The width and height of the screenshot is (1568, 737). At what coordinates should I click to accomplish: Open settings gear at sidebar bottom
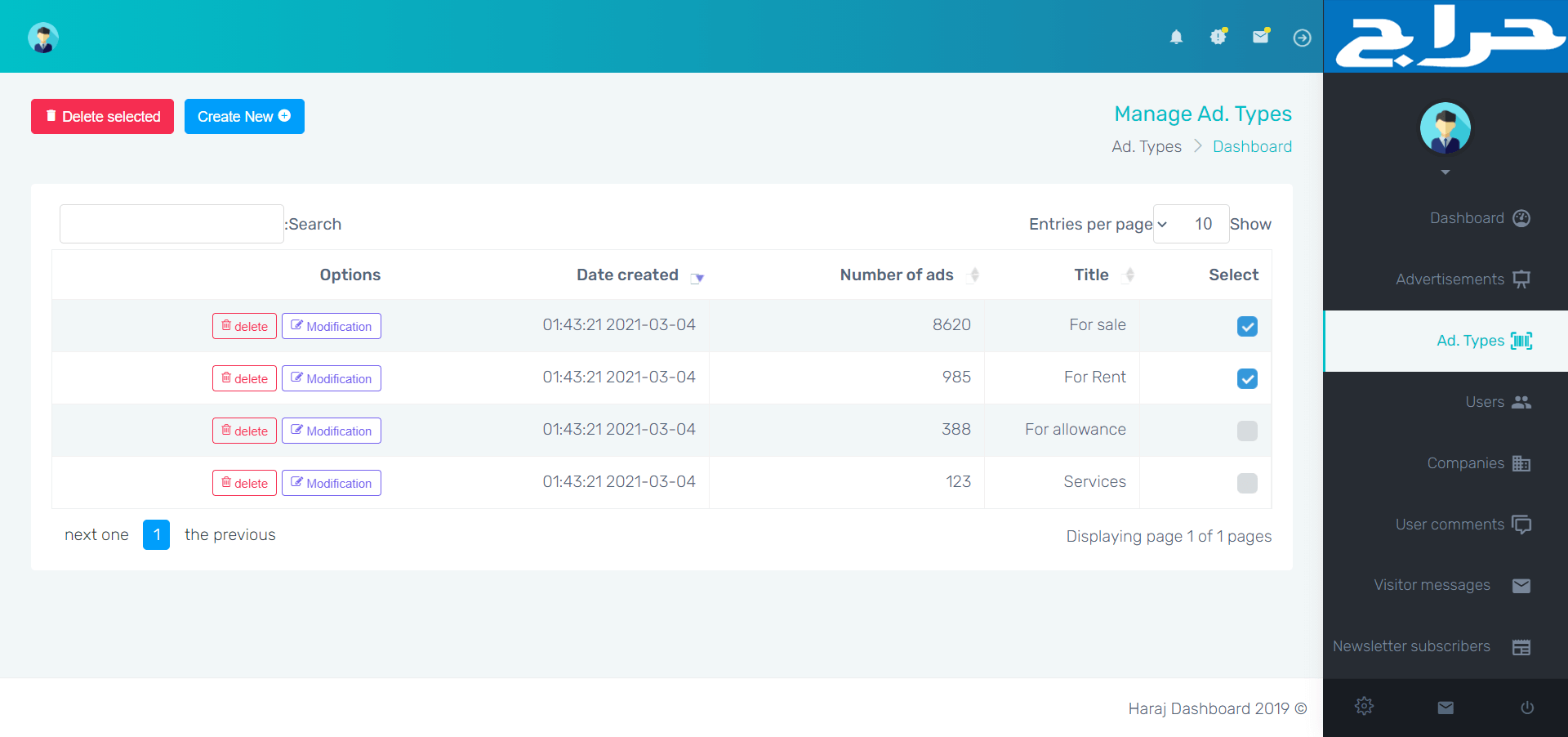(1364, 706)
